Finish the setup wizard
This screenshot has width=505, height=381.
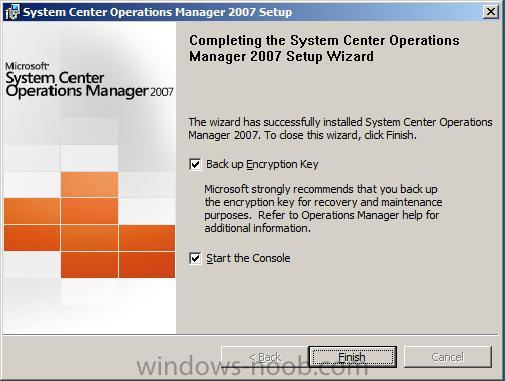[352, 357]
